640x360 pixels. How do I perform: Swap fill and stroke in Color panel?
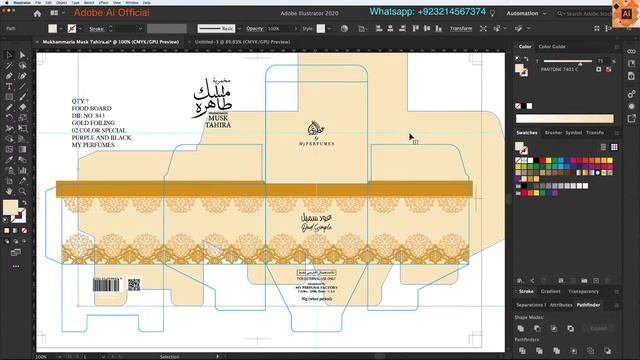pos(526,59)
